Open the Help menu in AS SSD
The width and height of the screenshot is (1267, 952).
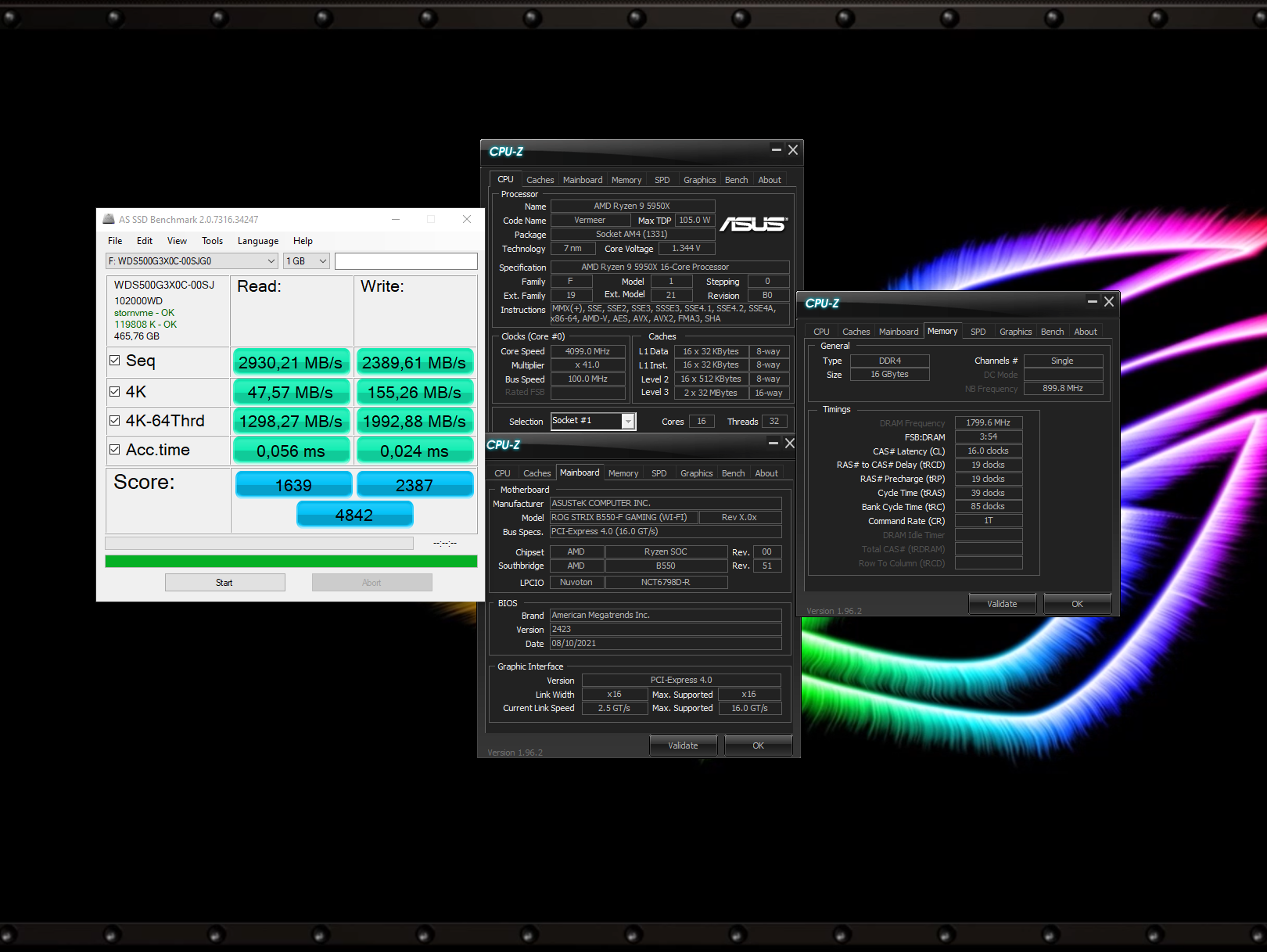303,241
